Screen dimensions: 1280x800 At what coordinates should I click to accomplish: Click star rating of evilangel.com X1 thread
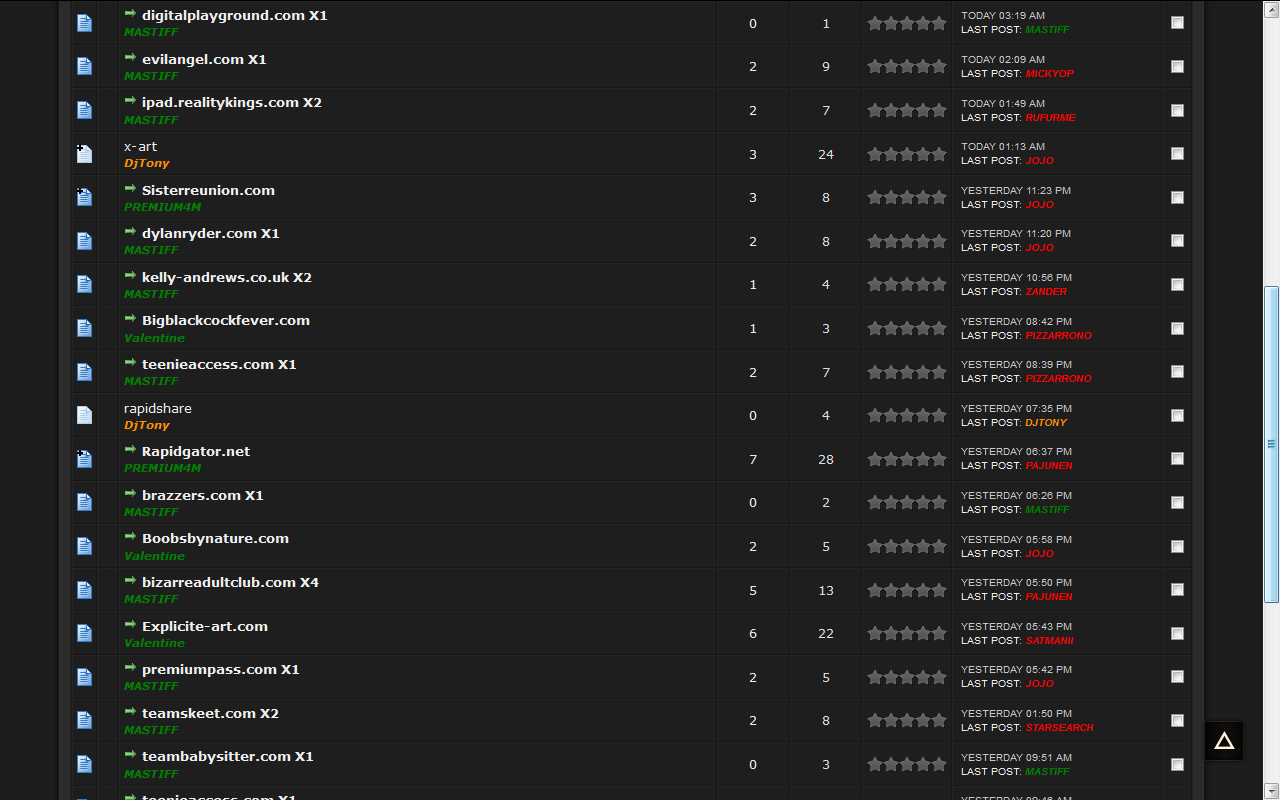(x=907, y=66)
